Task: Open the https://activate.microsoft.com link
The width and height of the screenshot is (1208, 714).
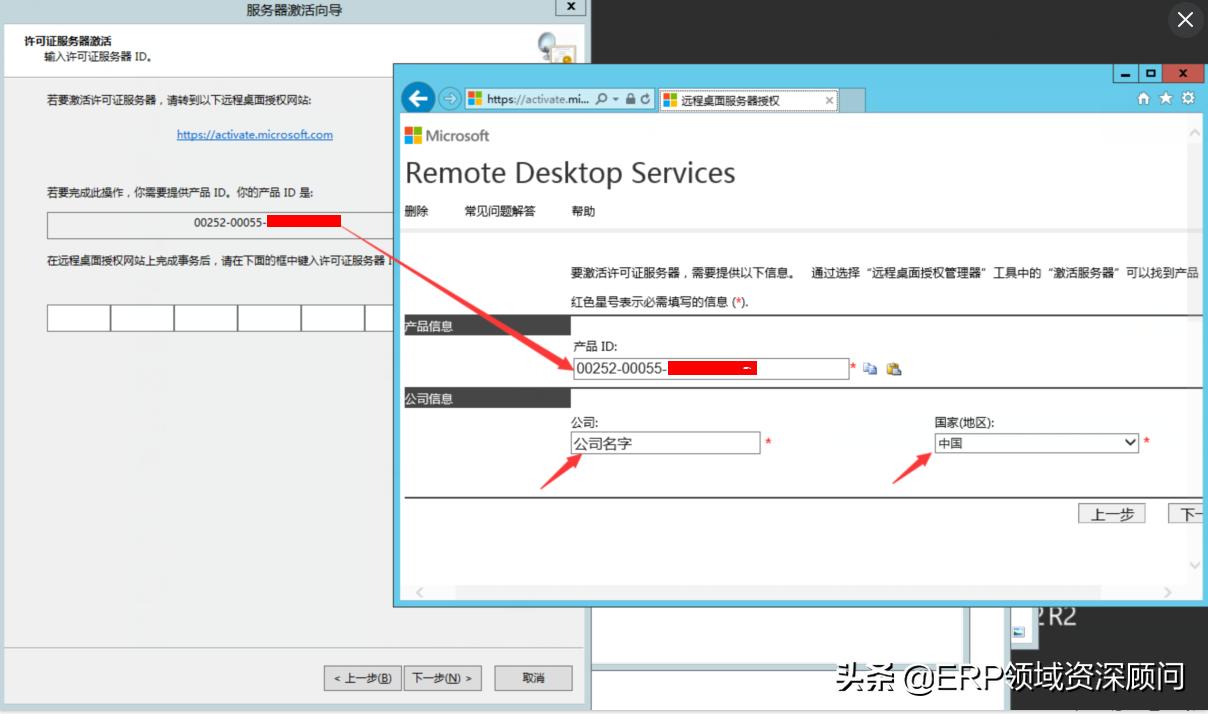Action: point(255,135)
